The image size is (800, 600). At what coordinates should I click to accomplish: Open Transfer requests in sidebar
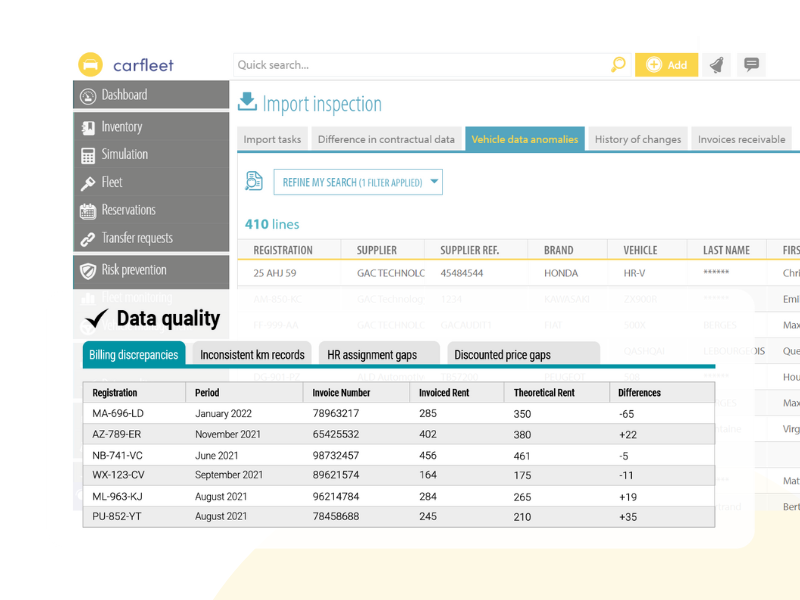[x=136, y=239]
